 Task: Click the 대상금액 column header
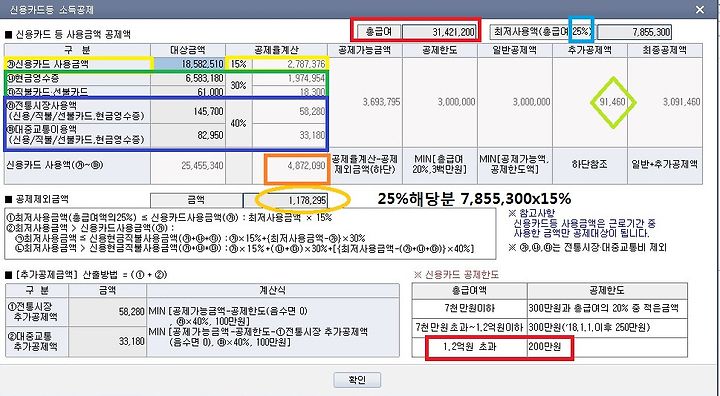[188, 51]
